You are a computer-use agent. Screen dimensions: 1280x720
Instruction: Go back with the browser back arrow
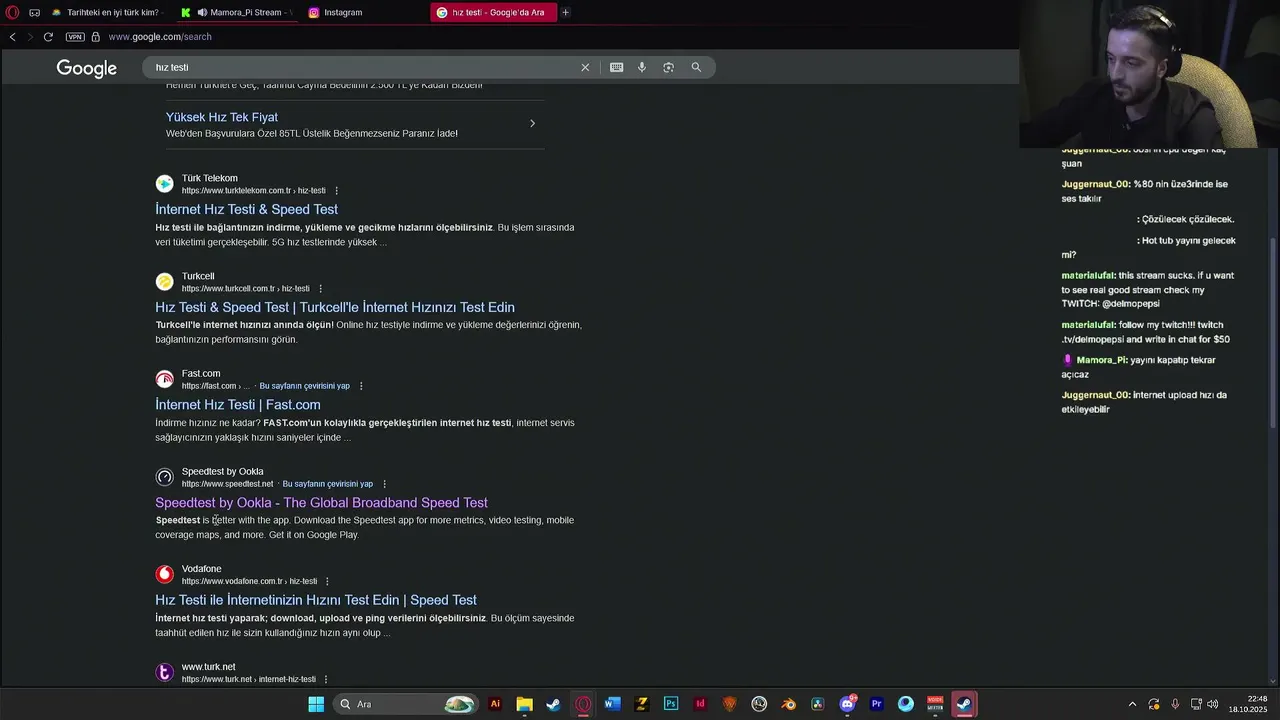click(12, 37)
